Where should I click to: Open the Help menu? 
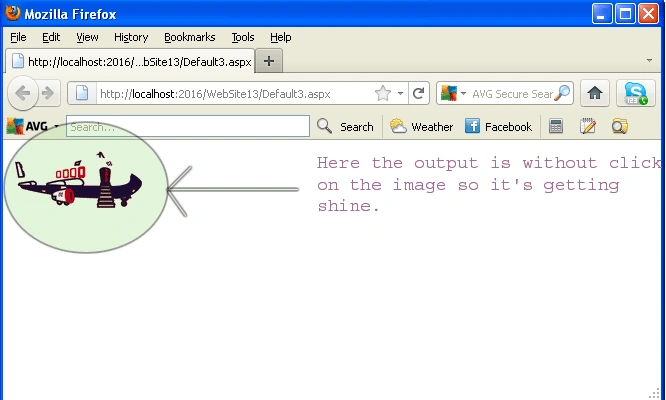click(280, 37)
